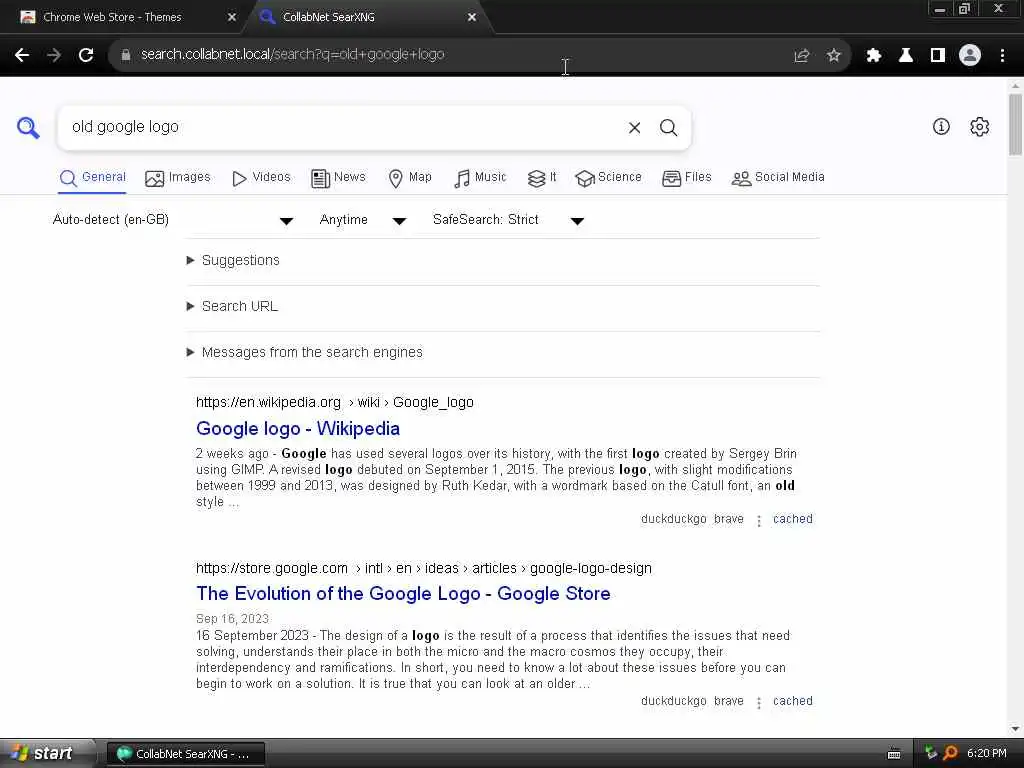Open Chrome profile avatar
Screen dimensions: 1024x768
[970, 56]
